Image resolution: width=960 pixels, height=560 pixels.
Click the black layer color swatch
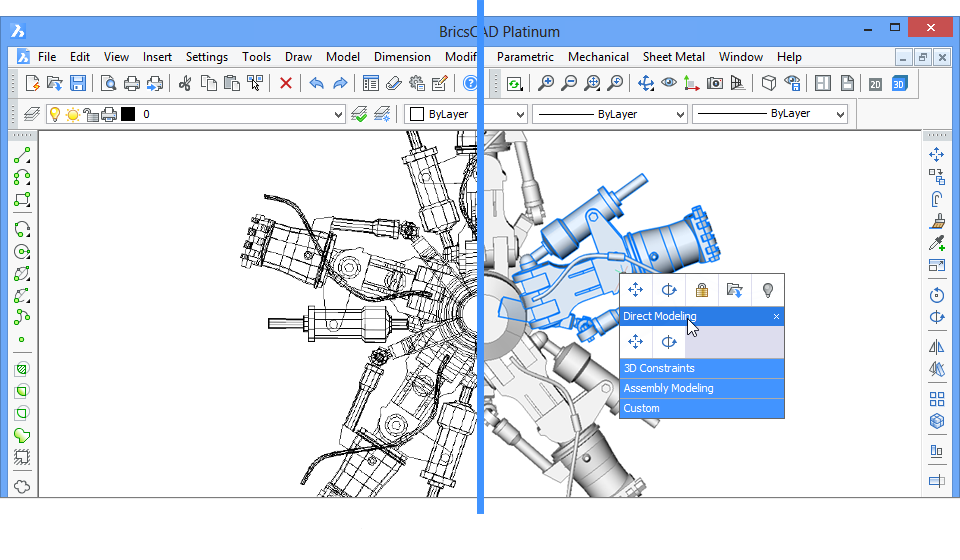tap(128, 114)
